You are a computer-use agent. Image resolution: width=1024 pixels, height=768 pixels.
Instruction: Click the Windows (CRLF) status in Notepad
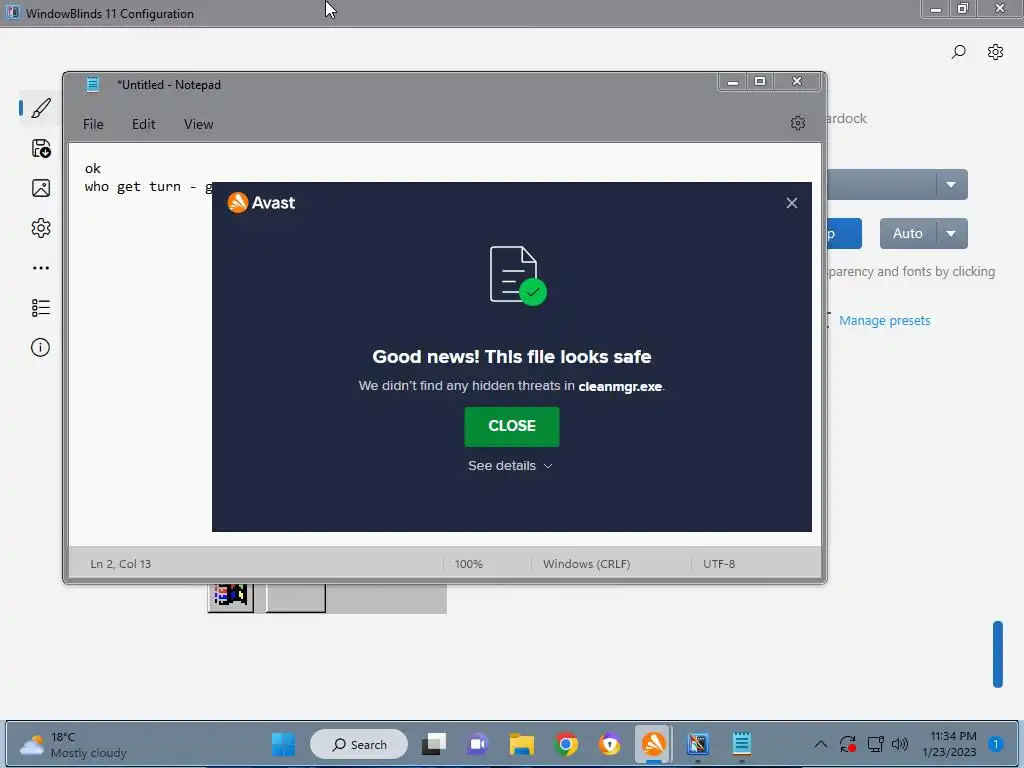tap(586, 564)
